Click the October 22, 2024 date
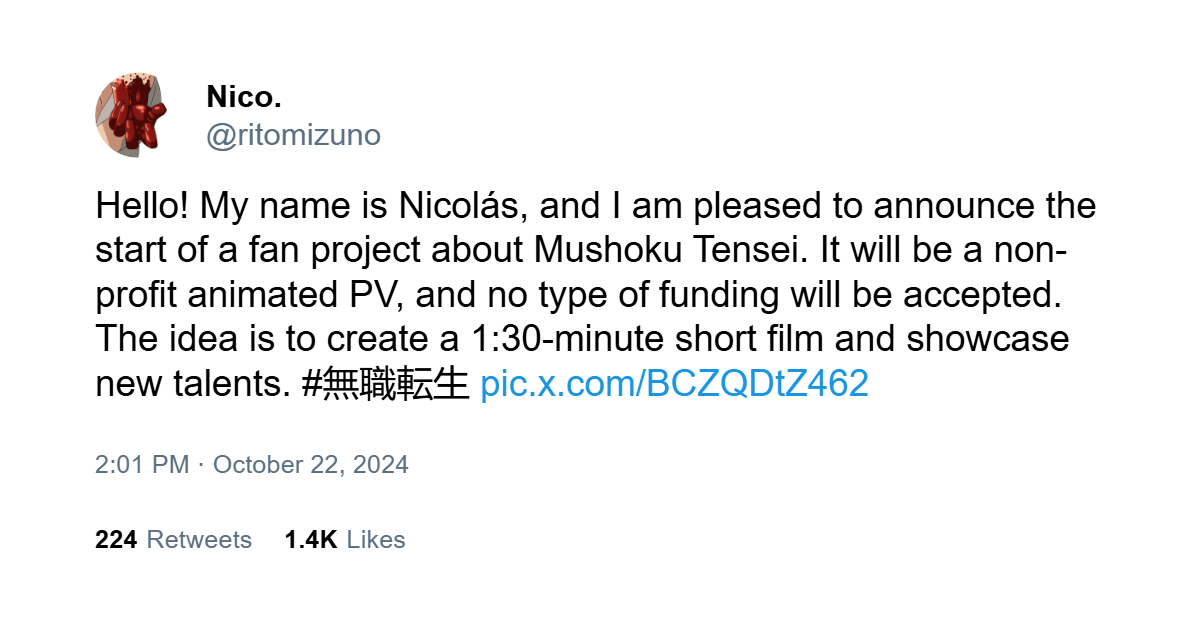The width and height of the screenshot is (1200, 627). pyautogui.click(x=311, y=465)
